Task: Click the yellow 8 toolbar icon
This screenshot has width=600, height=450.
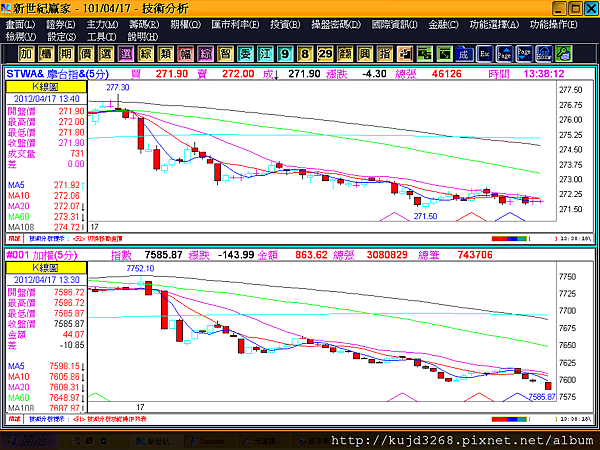Action: (x=305, y=54)
